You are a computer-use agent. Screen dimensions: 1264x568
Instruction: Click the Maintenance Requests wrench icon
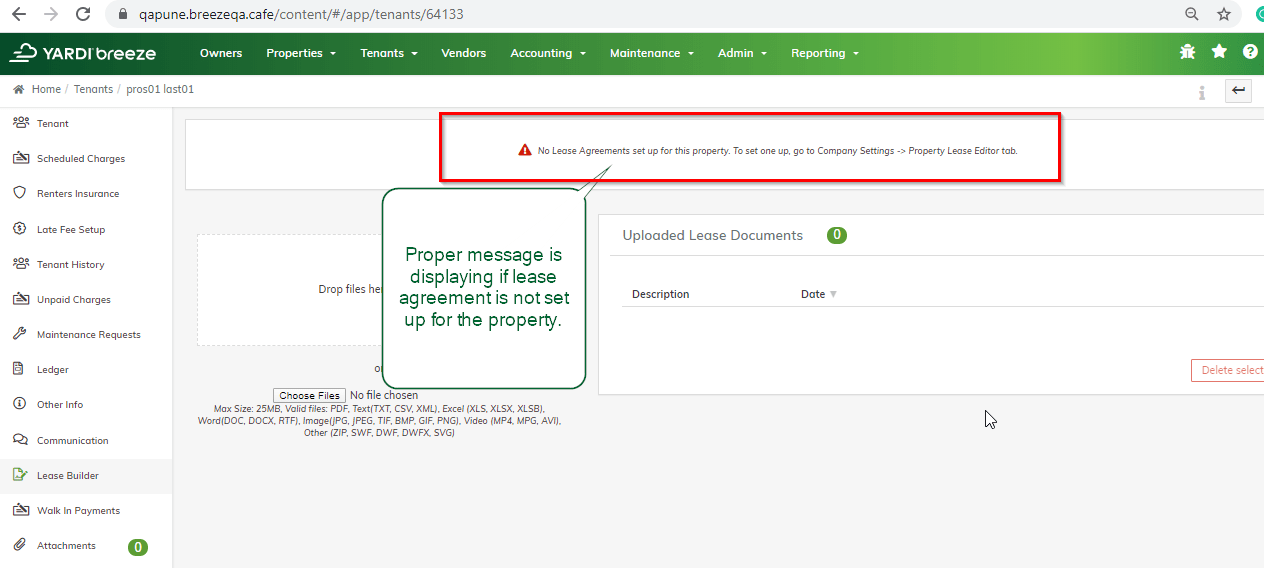coord(19,334)
